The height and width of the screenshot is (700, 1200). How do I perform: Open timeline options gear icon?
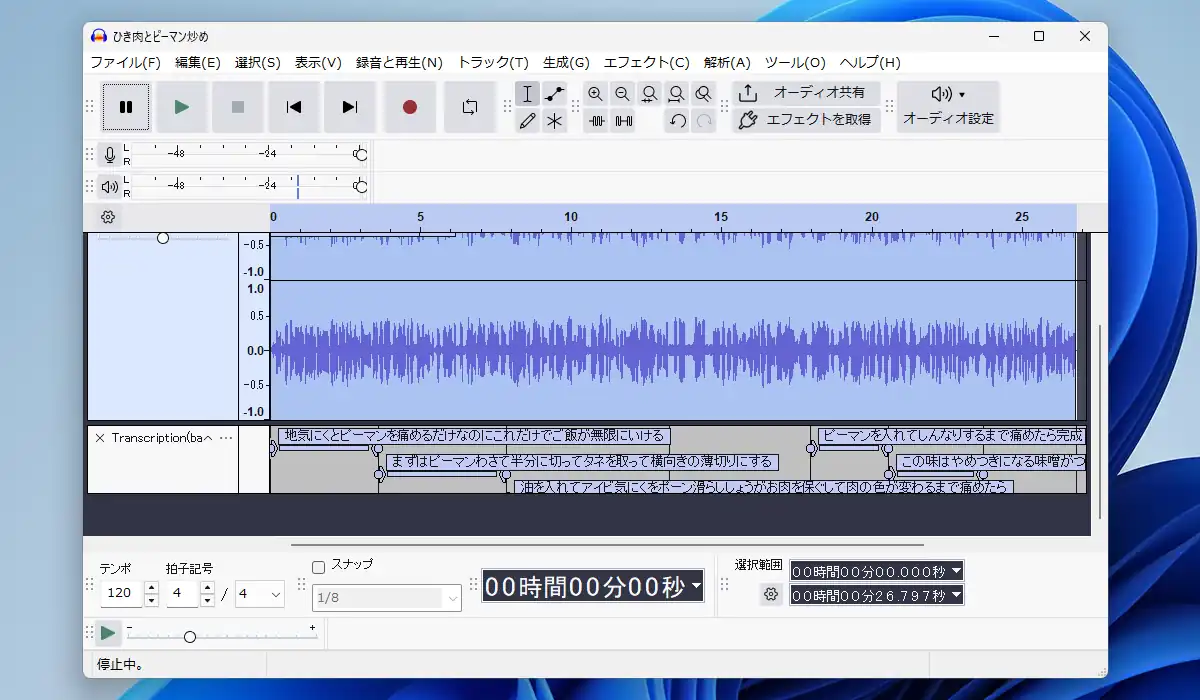point(108,217)
